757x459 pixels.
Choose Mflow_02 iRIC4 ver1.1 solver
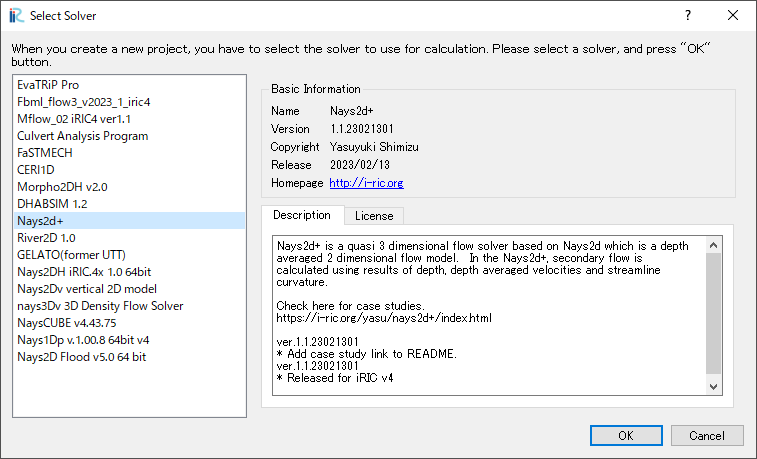coord(129,119)
